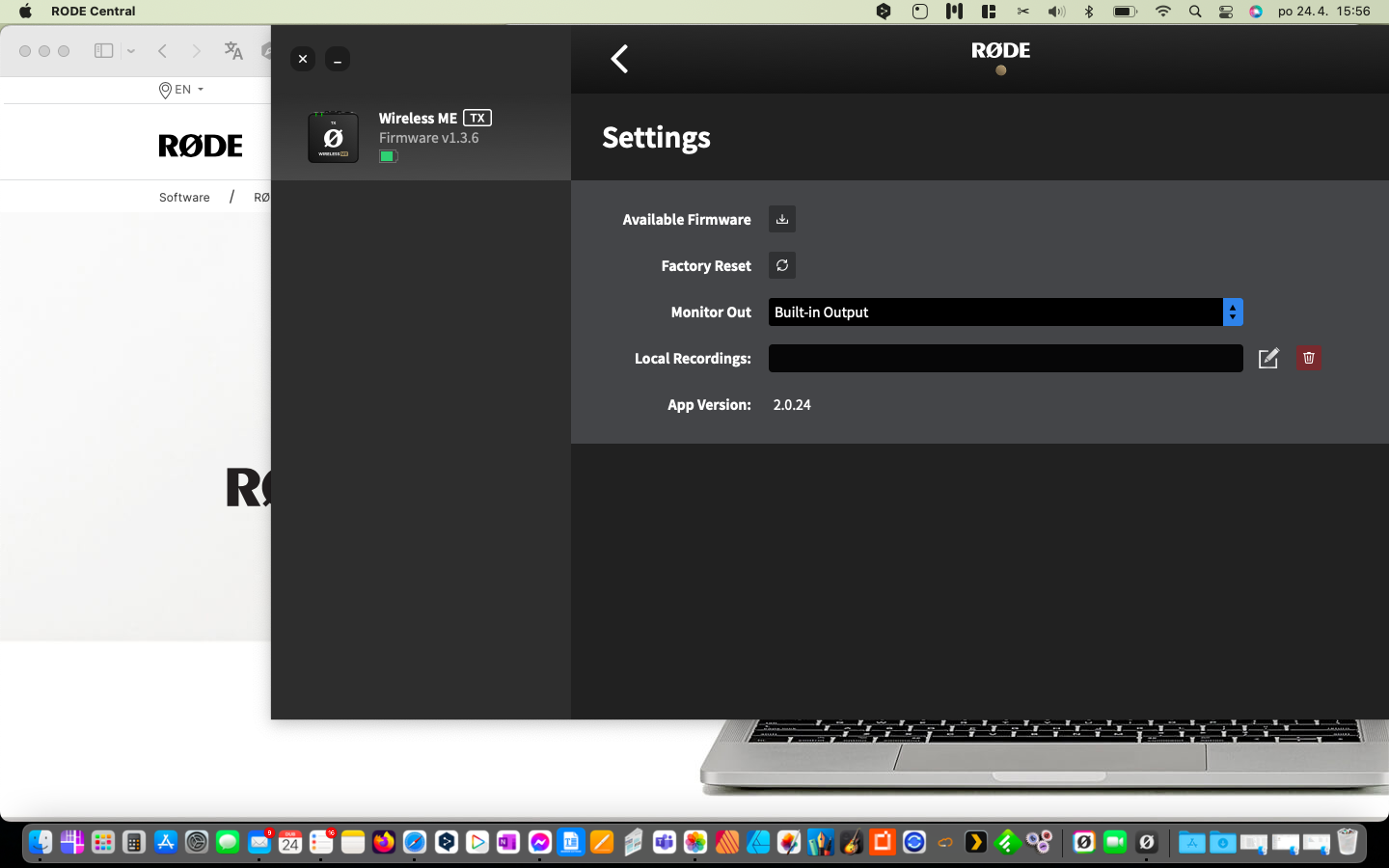
Task: Open the RODE Central app menu
Action: click(93, 12)
